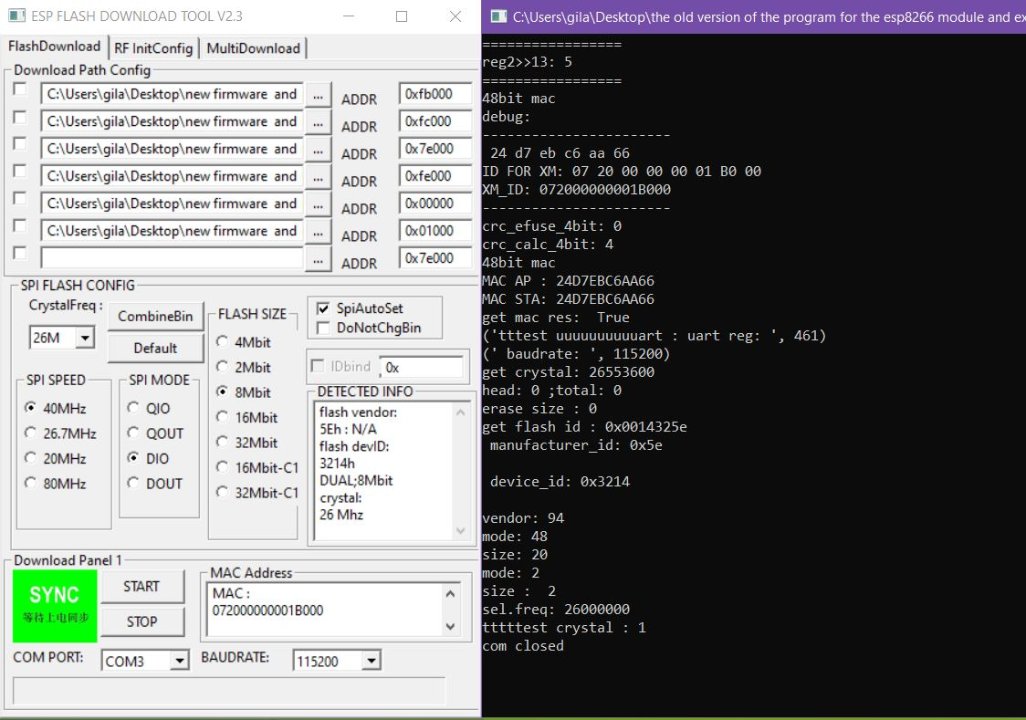Open the CrystalFreq 26M dropdown

pyautogui.click(x=85, y=338)
